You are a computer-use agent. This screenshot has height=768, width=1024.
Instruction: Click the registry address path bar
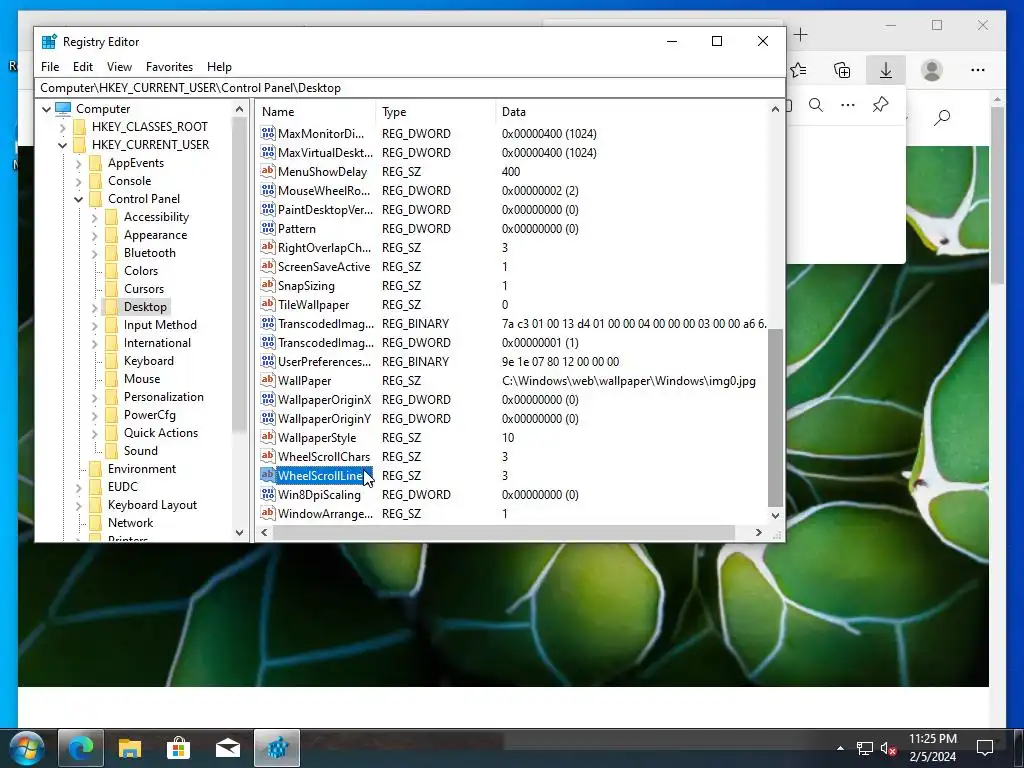click(x=409, y=88)
